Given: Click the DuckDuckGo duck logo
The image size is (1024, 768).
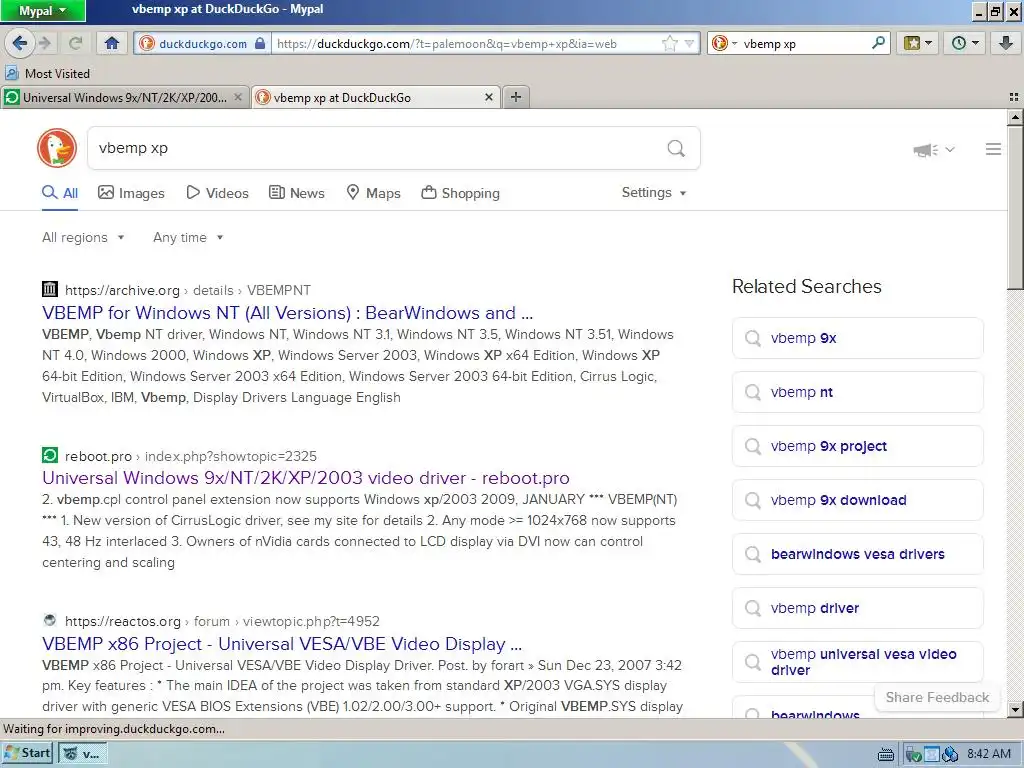Looking at the screenshot, I should click(x=57, y=148).
